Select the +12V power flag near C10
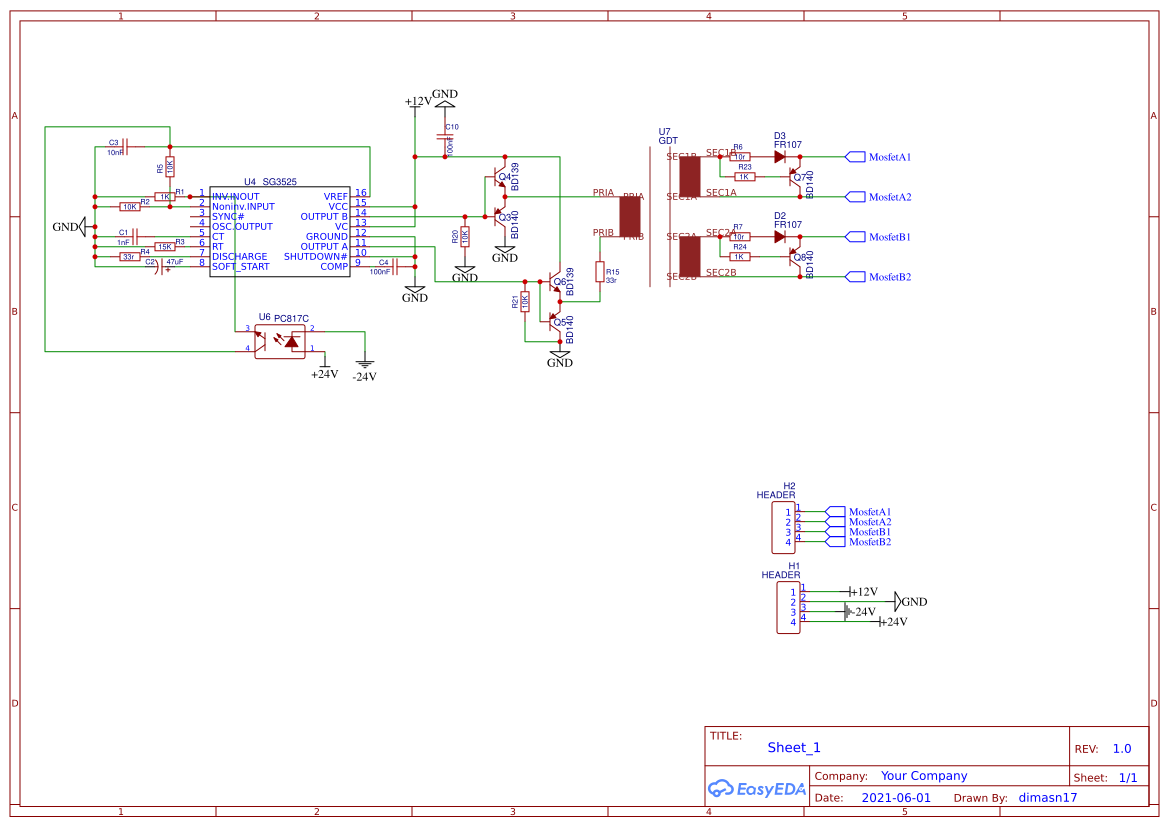 417,100
